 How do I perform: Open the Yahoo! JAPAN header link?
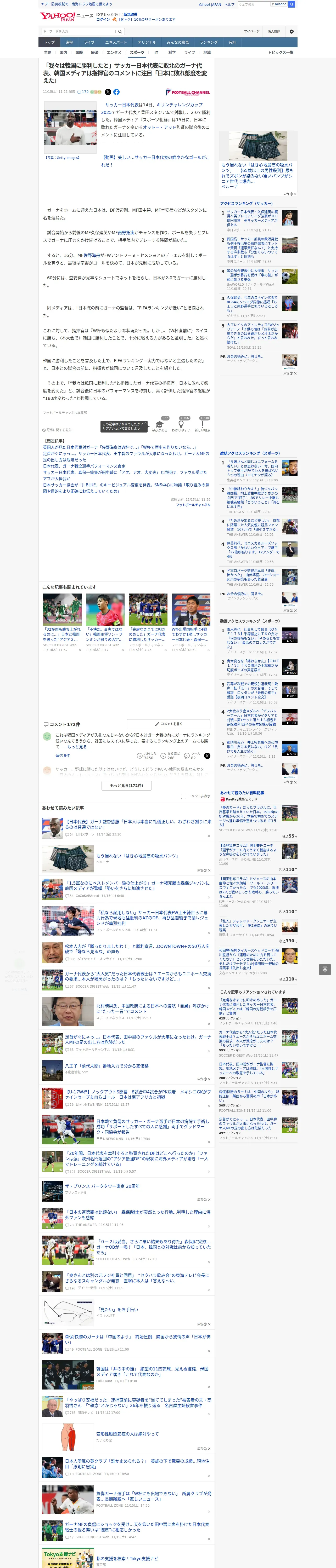(210, 4)
